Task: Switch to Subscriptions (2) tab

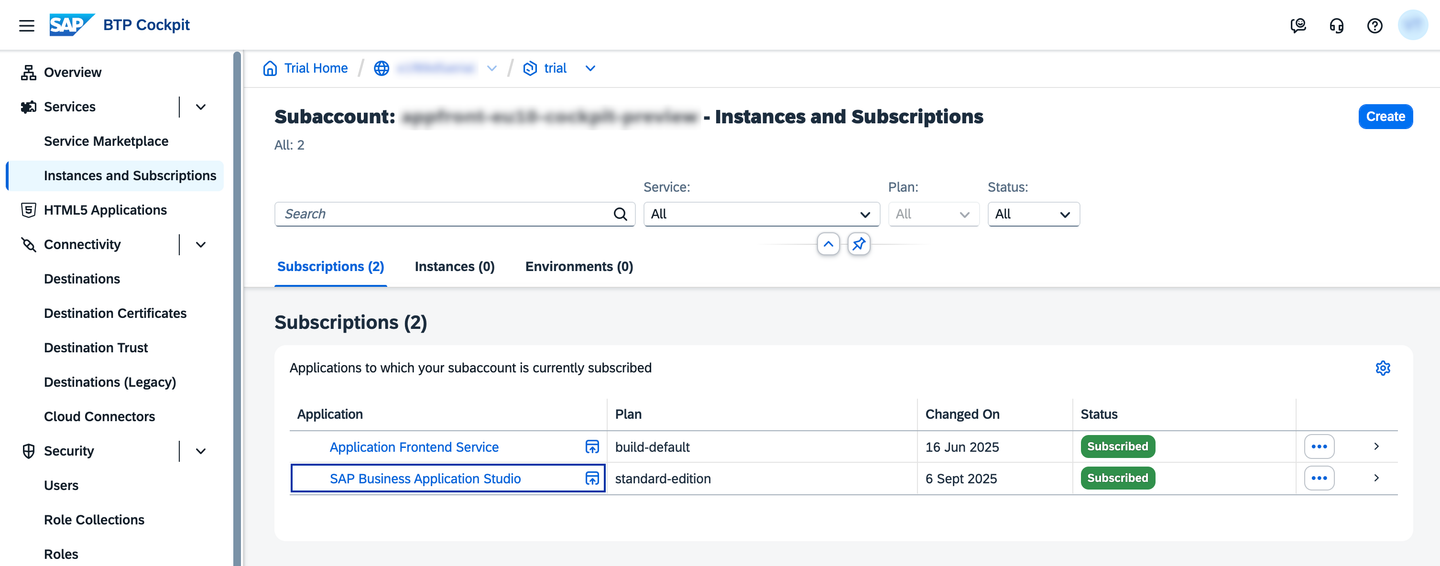Action: pos(331,267)
